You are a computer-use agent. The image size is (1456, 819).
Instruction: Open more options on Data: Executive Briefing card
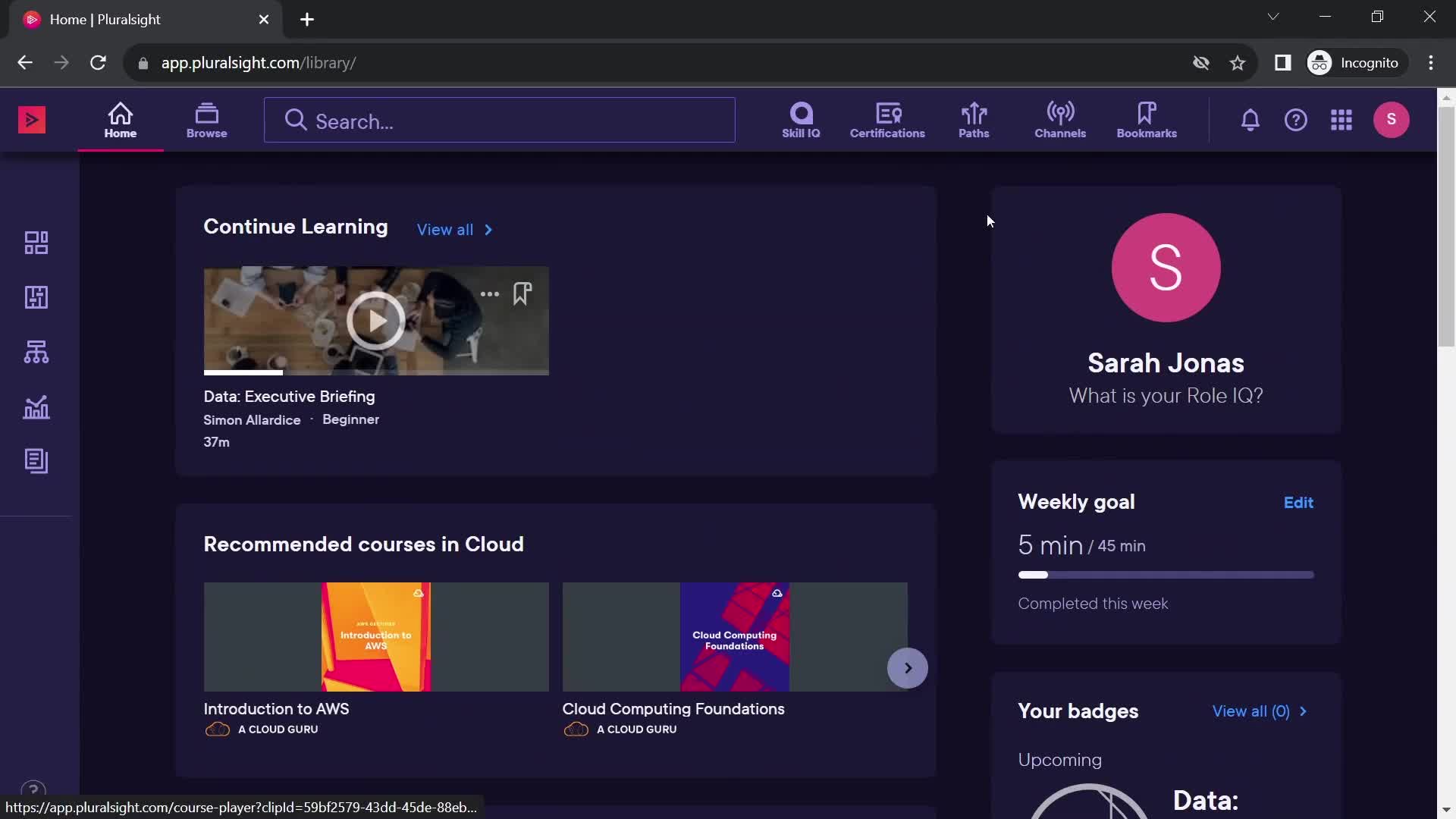coord(490,294)
